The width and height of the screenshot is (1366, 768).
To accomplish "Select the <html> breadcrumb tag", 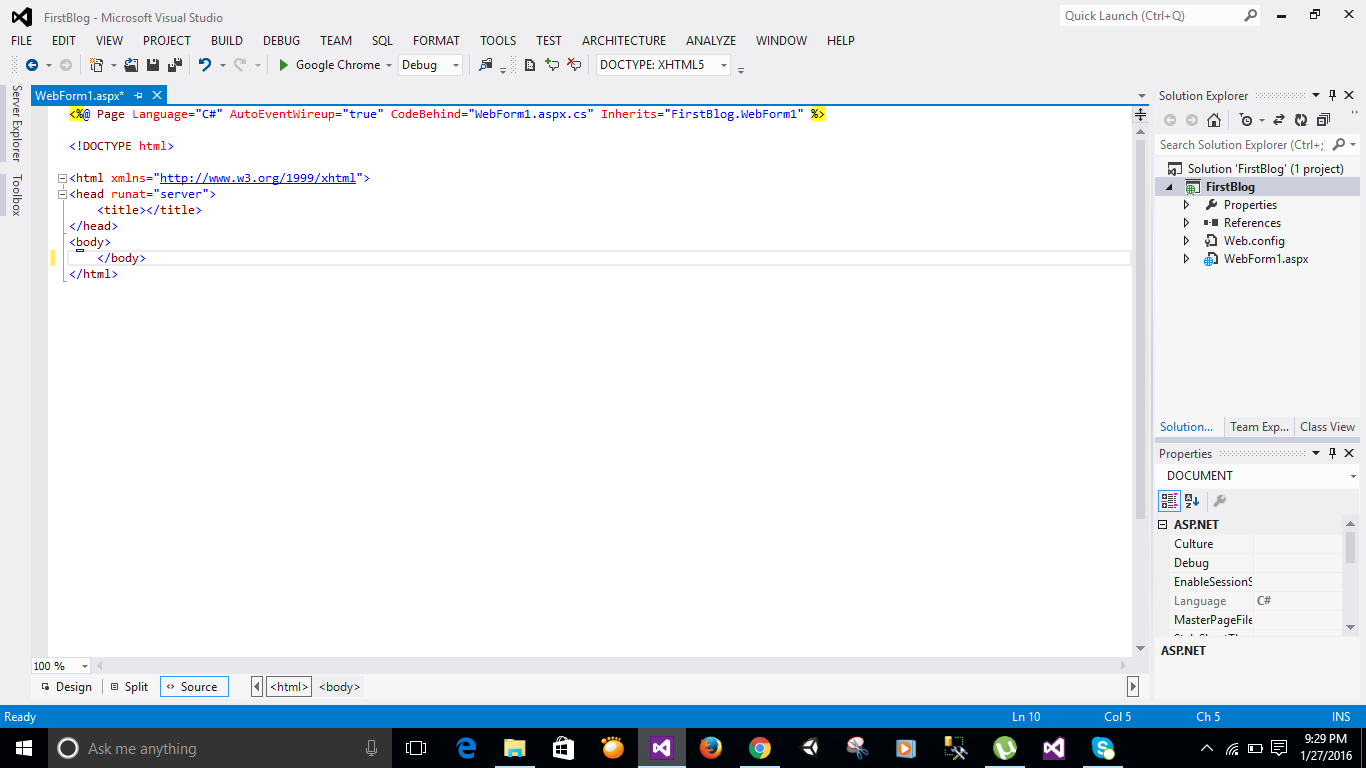I will coord(289,687).
